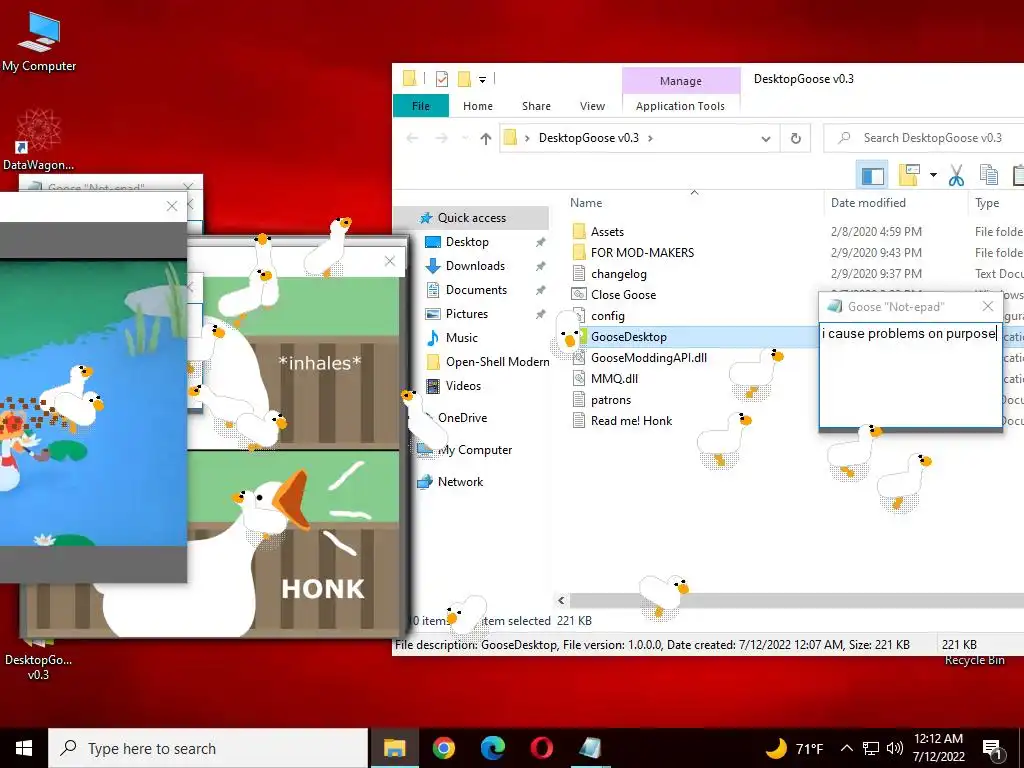Viewport: 1024px width, 768px height.
Task: Open Videos in navigation pane
Action: click(463, 386)
